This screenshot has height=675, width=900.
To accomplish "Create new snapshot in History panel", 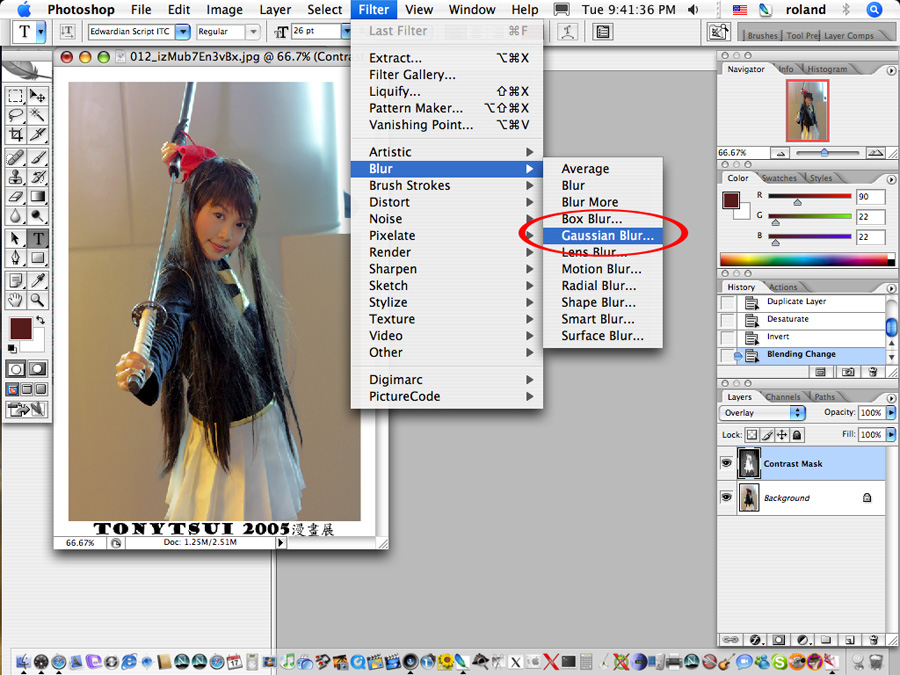I will click(x=849, y=371).
